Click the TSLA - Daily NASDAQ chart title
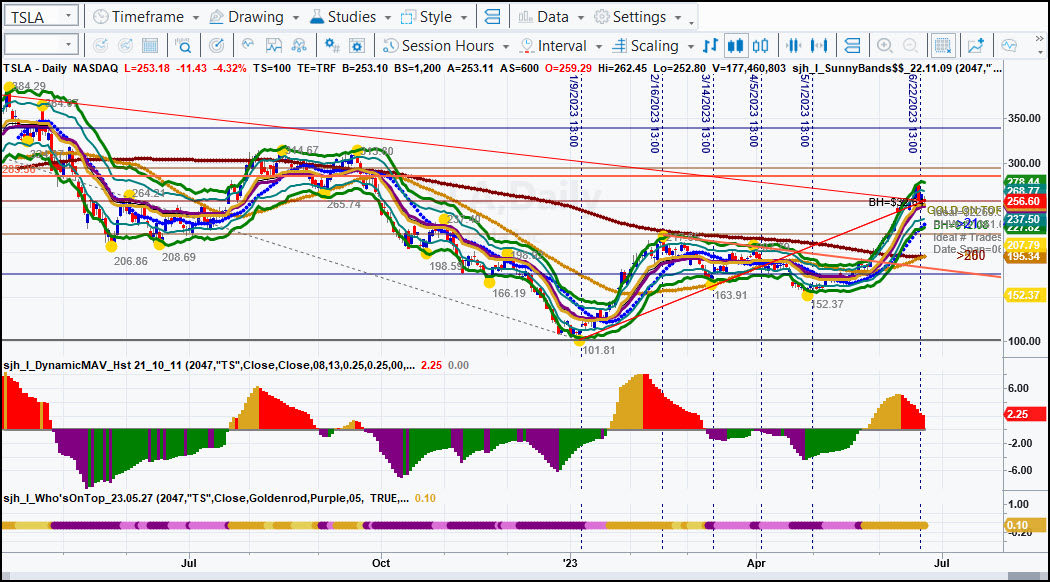This screenshot has width=1050, height=582. tap(60, 68)
